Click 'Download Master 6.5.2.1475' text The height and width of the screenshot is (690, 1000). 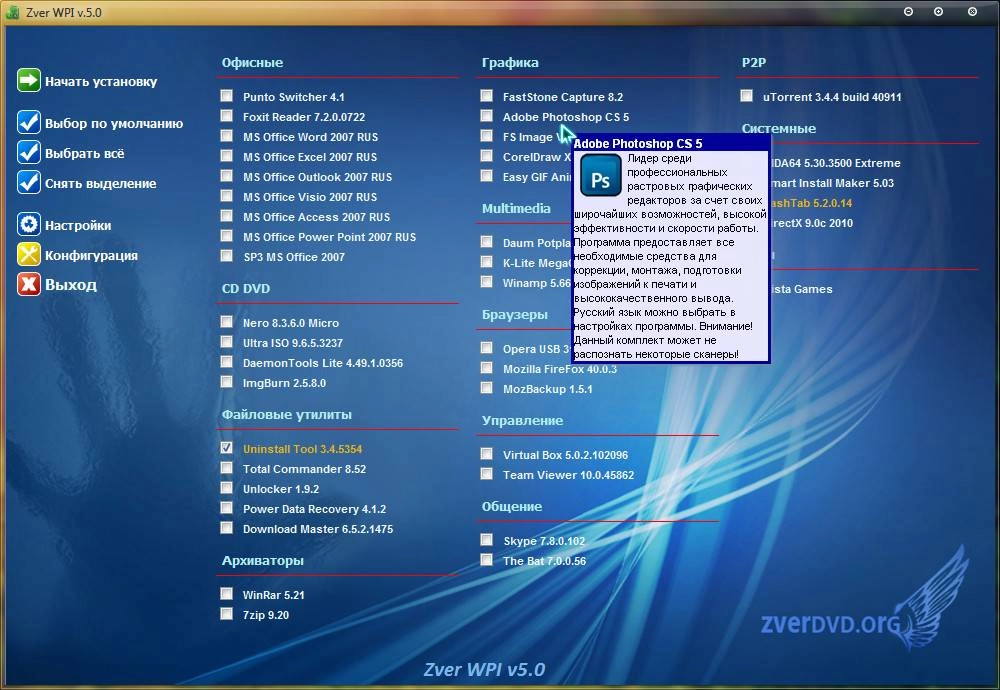point(318,529)
